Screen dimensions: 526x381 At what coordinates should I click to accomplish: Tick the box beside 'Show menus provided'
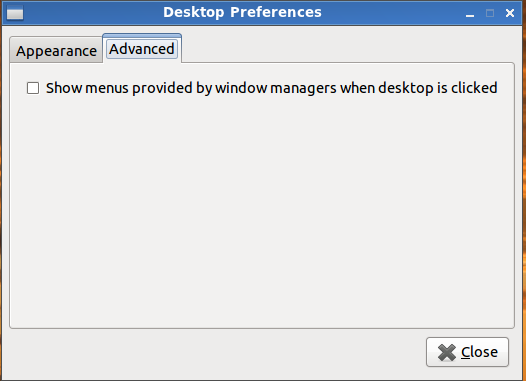pyautogui.click(x=33, y=88)
